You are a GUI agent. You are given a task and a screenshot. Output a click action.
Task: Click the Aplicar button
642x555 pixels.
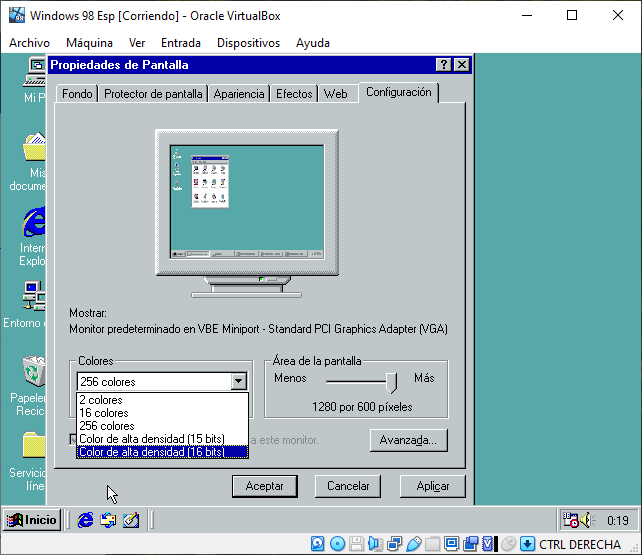[433, 486]
